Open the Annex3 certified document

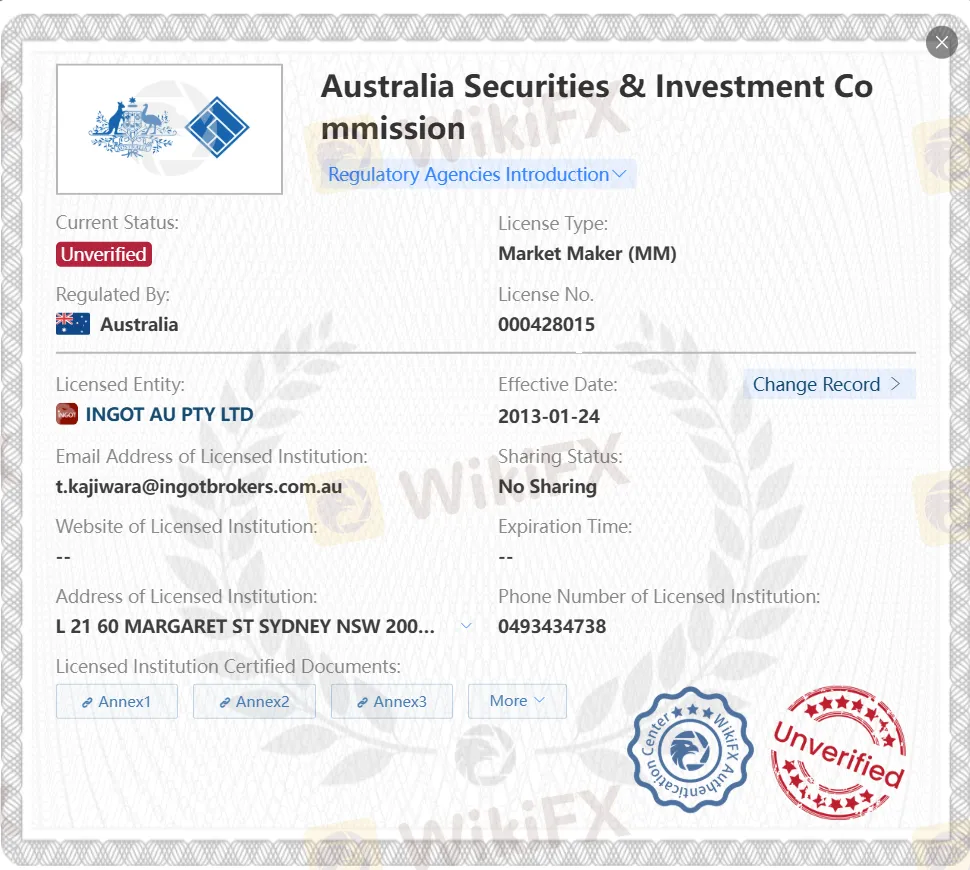coord(391,701)
